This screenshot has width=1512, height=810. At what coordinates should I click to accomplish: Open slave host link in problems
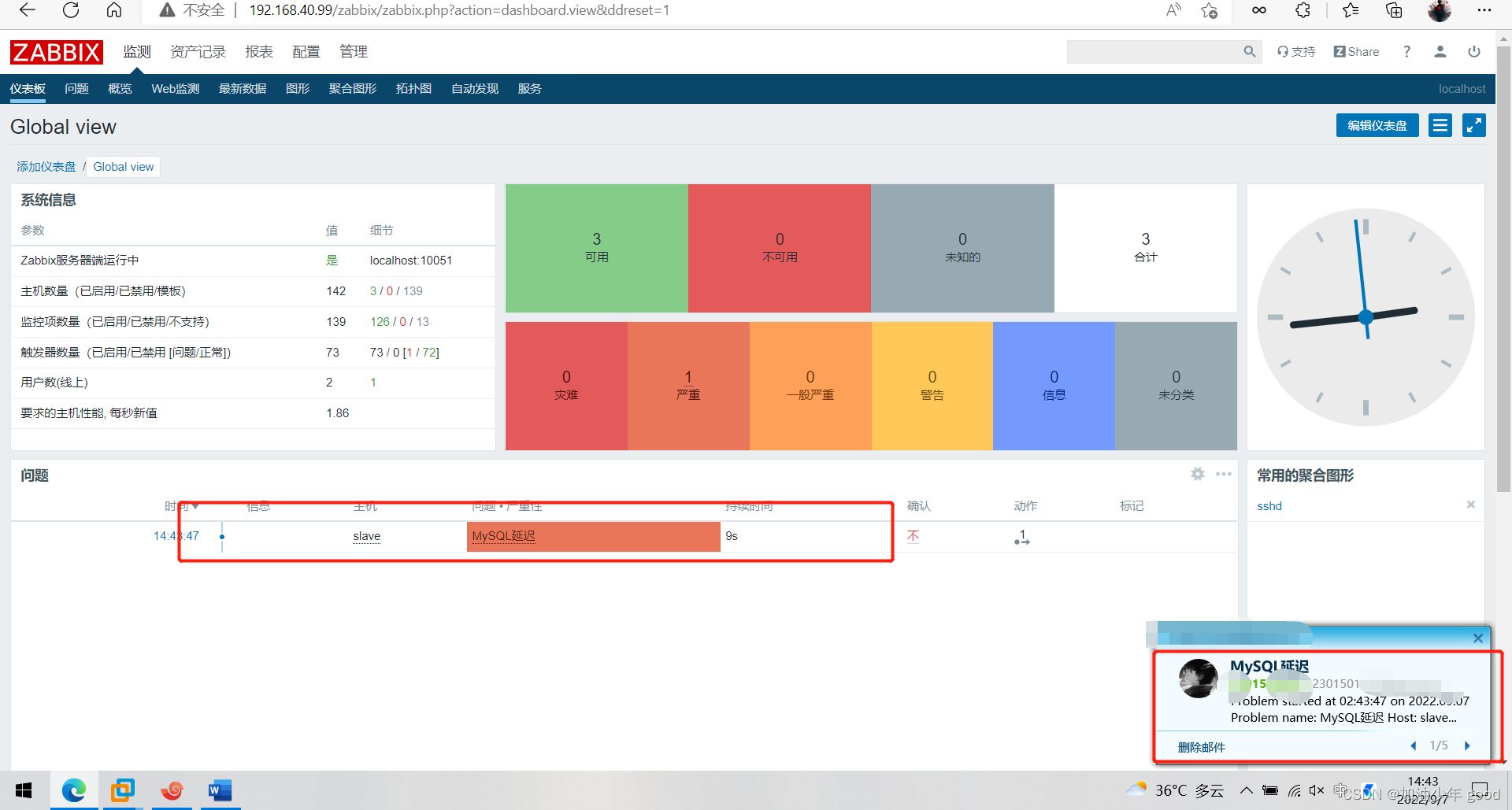[x=367, y=536]
